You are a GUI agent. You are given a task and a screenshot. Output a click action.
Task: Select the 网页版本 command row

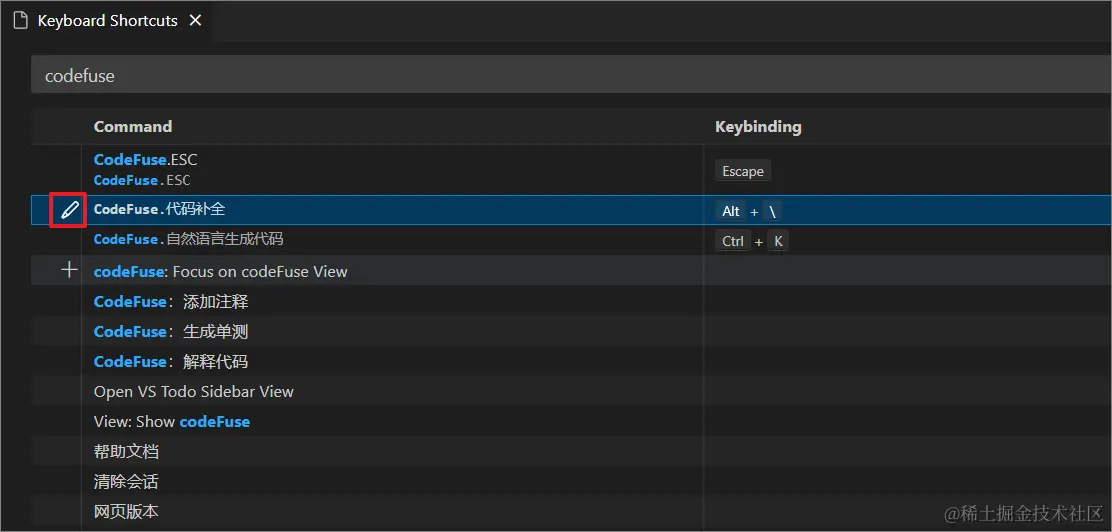[x=571, y=511]
